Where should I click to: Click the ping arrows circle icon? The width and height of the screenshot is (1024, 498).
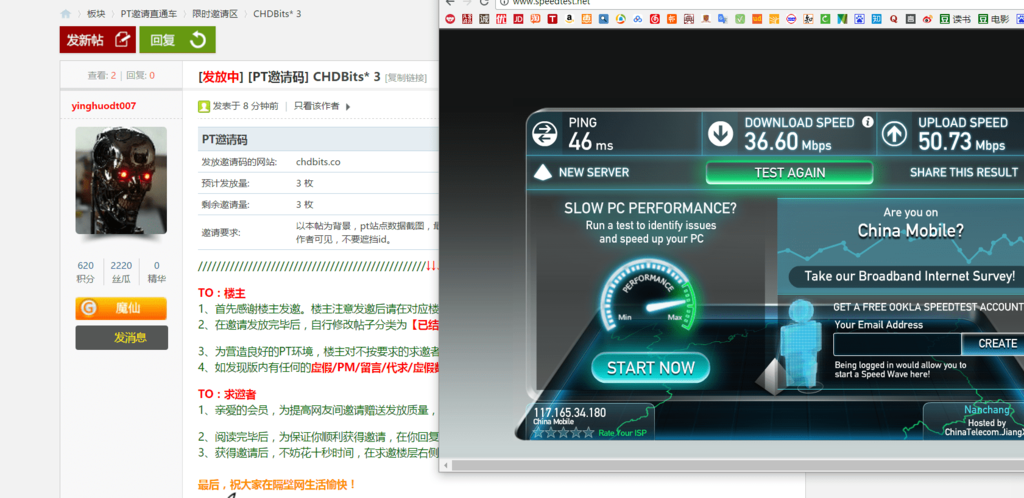click(544, 134)
